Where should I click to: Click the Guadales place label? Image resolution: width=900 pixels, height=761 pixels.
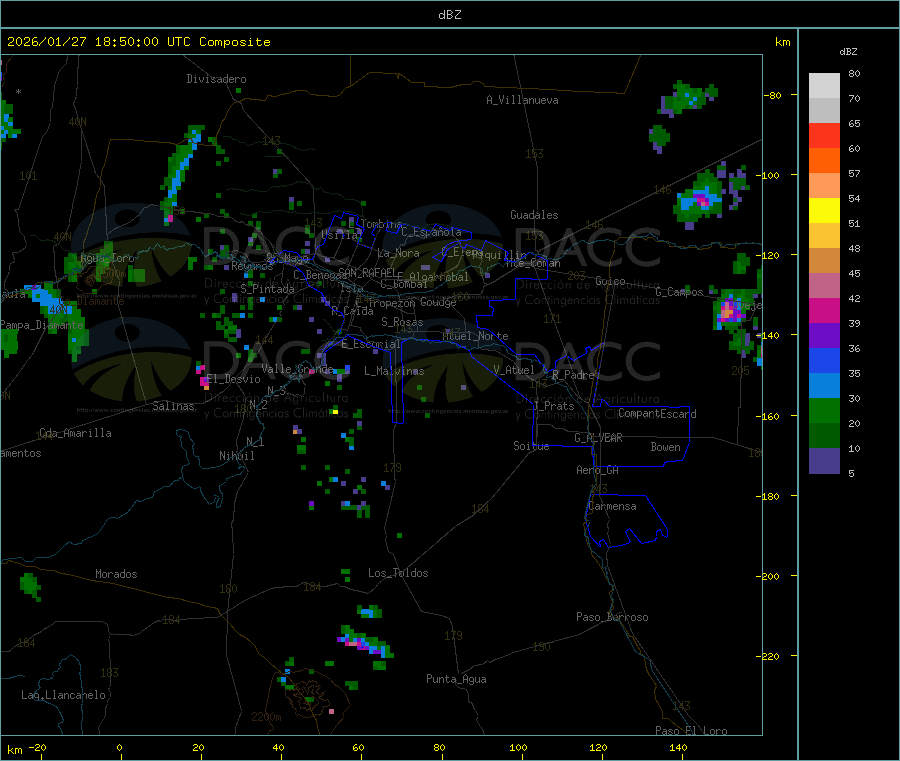click(534, 215)
